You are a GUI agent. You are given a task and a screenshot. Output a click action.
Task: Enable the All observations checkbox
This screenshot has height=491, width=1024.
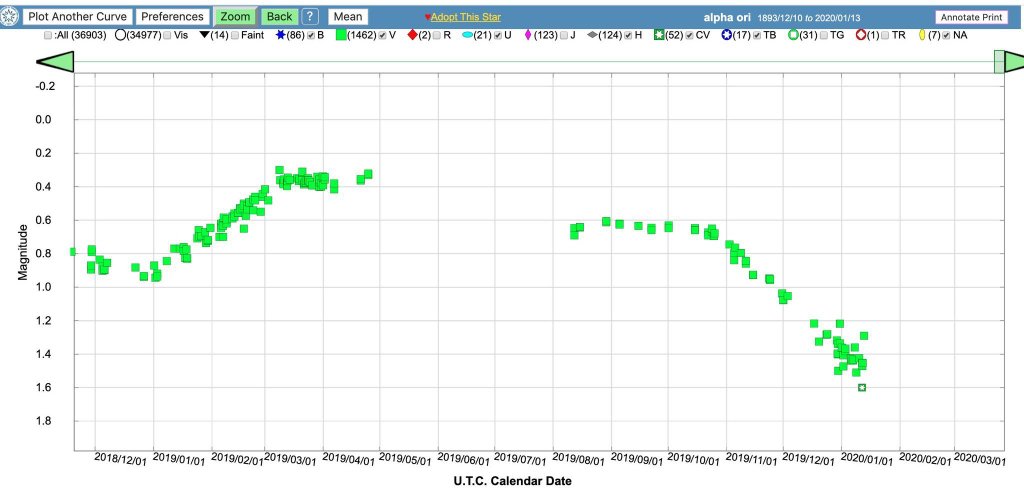(x=48, y=35)
